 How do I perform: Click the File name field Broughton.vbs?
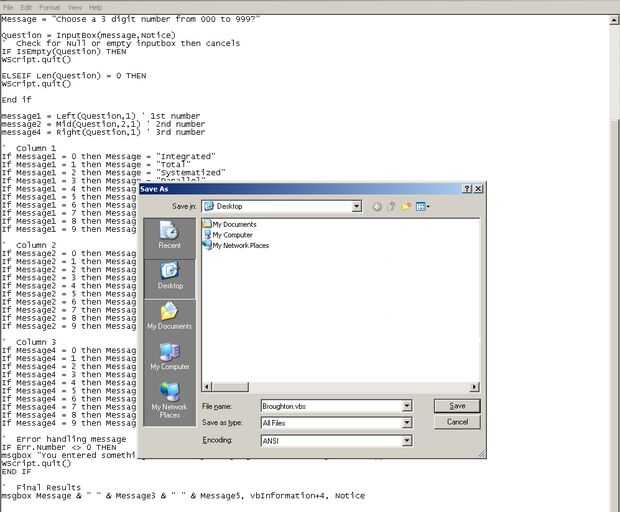click(331, 406)
